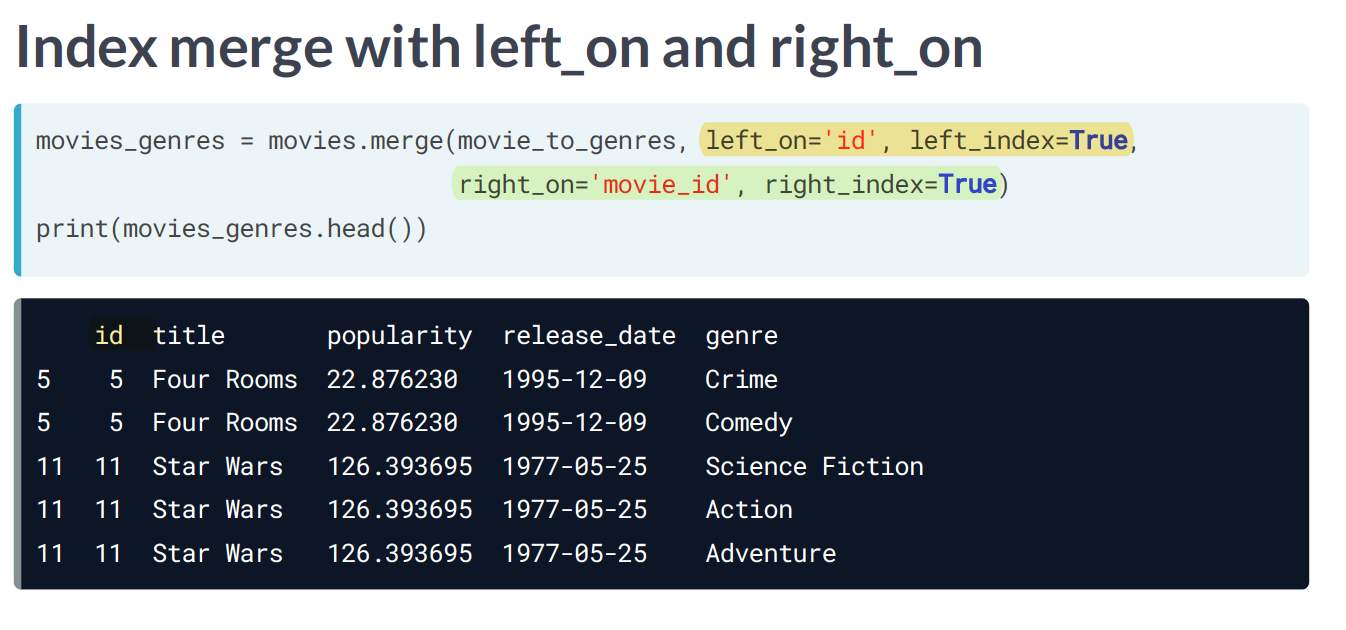Click "Four Rooms" in the Crime row
1346x630 pixels.
[x=225, y=380]
